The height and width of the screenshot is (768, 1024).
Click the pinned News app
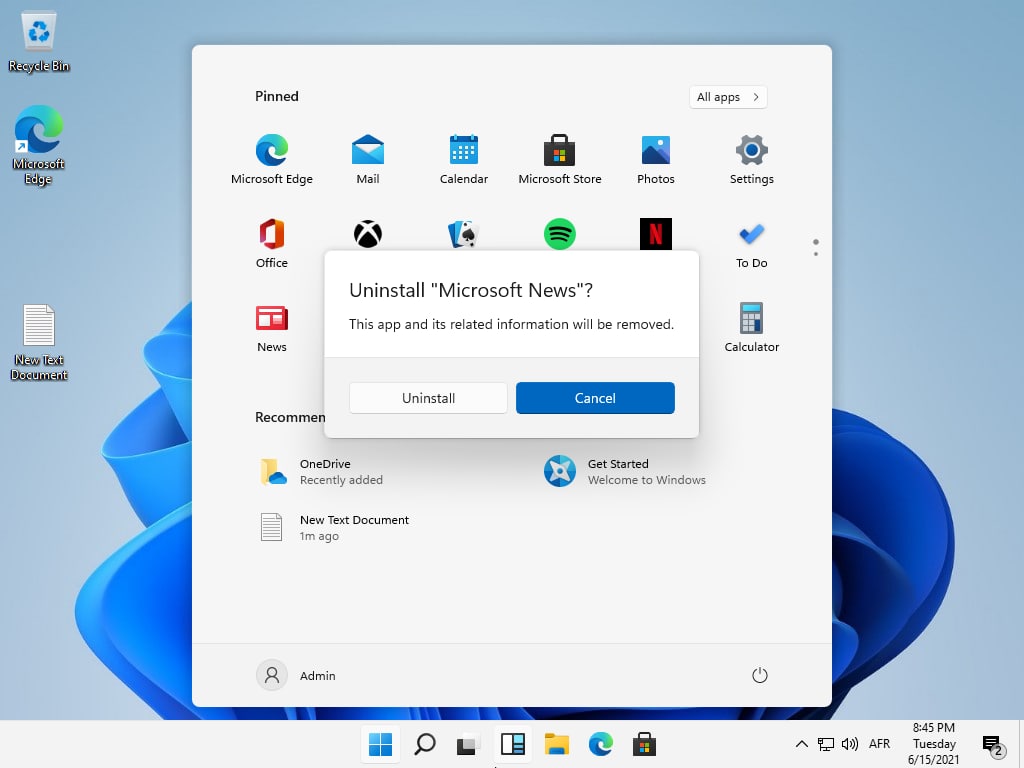(x=272, y=328)
